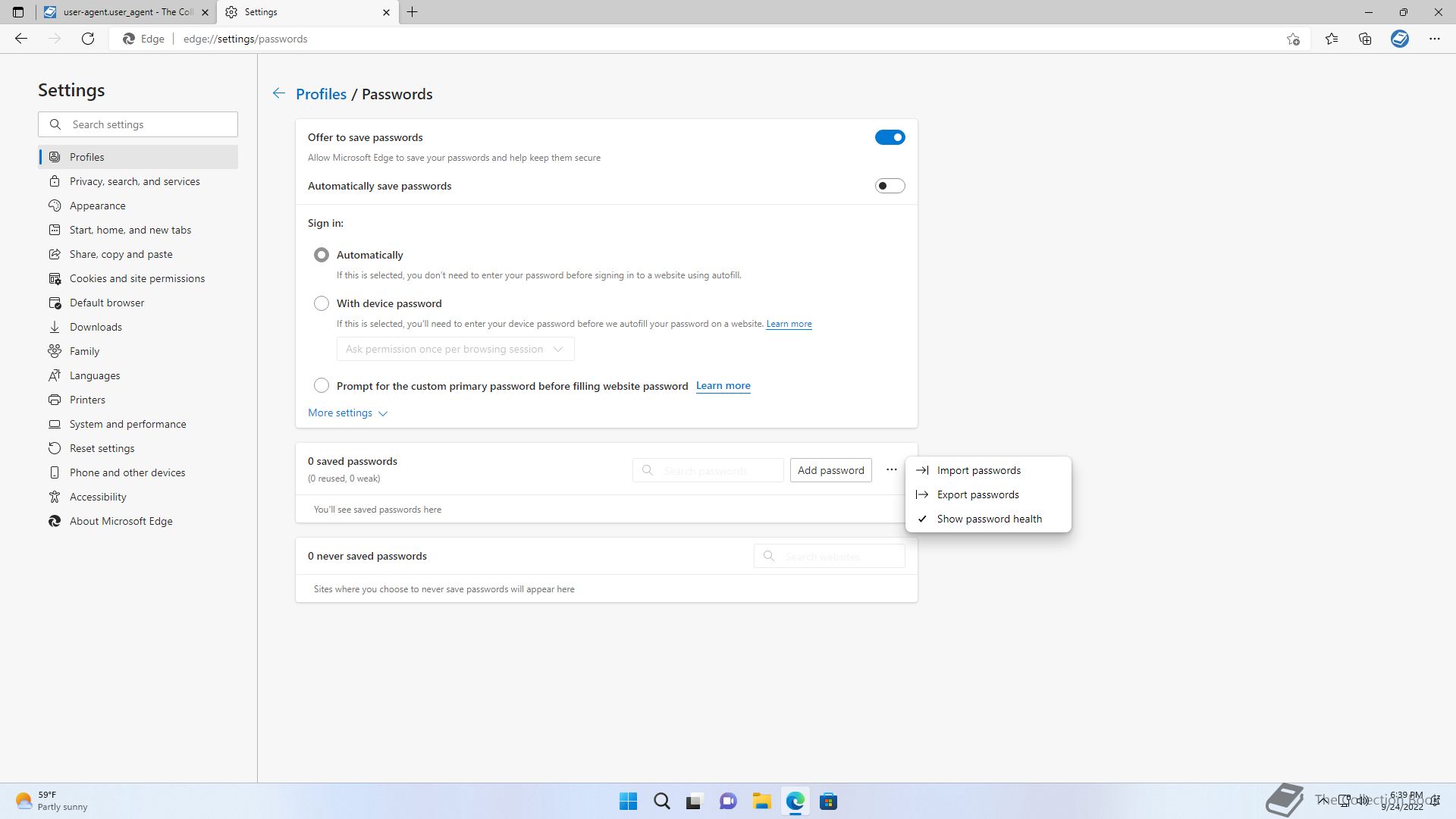Open Edge Settings and more ellipsis menu
Viewport: 1456px width, 819px height.
click(x=1434, y=39)
